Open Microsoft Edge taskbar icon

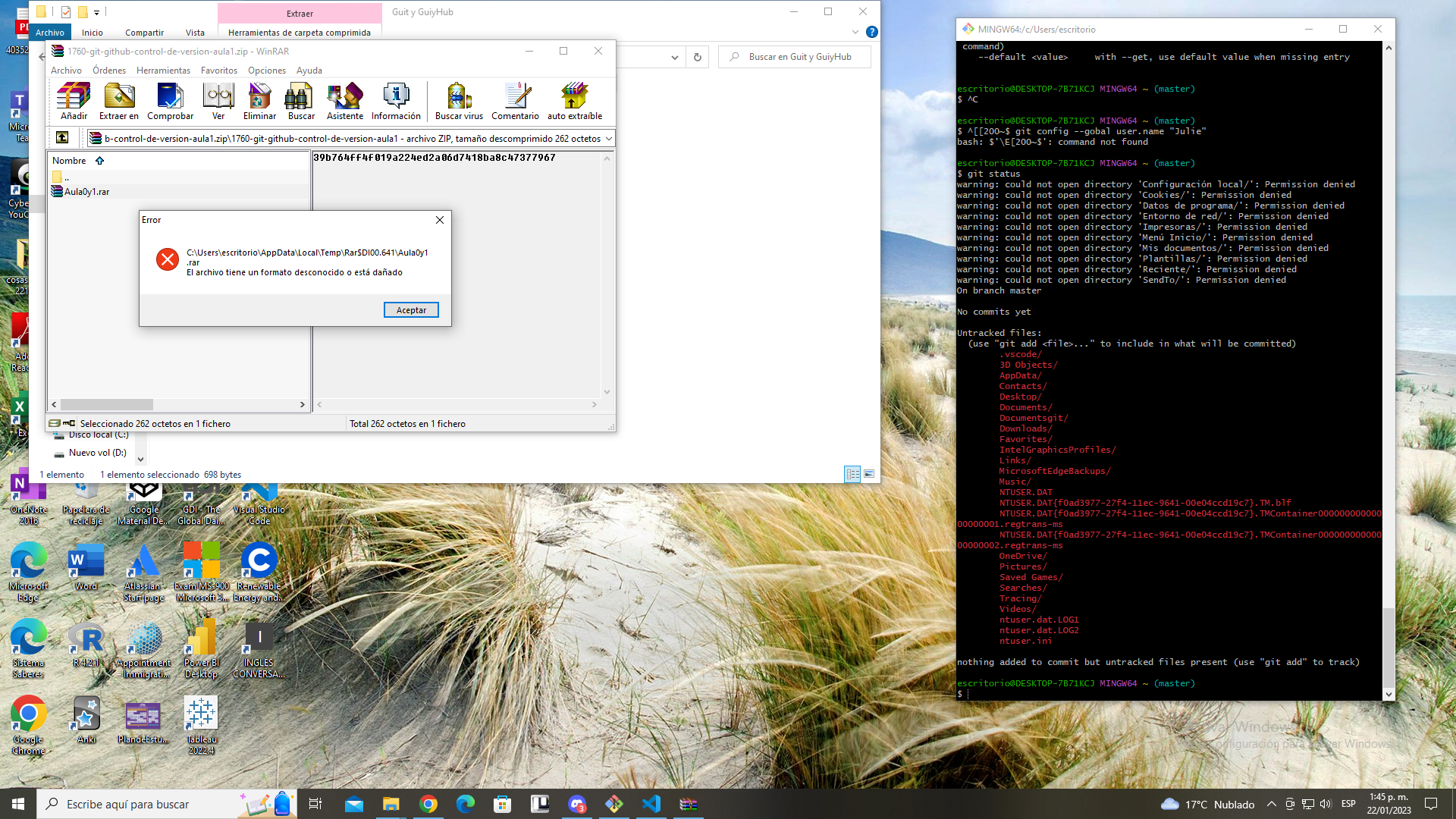[465, 804]
